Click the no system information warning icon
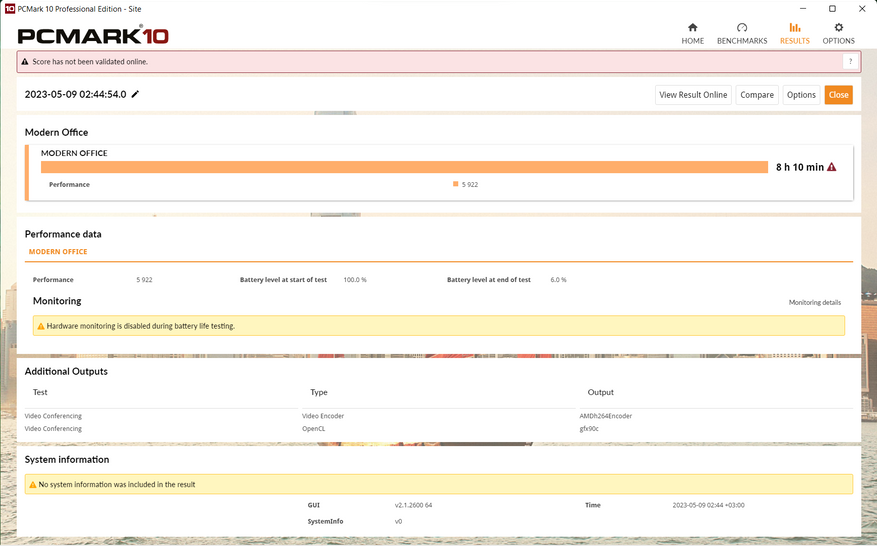 tap(32, 484)
